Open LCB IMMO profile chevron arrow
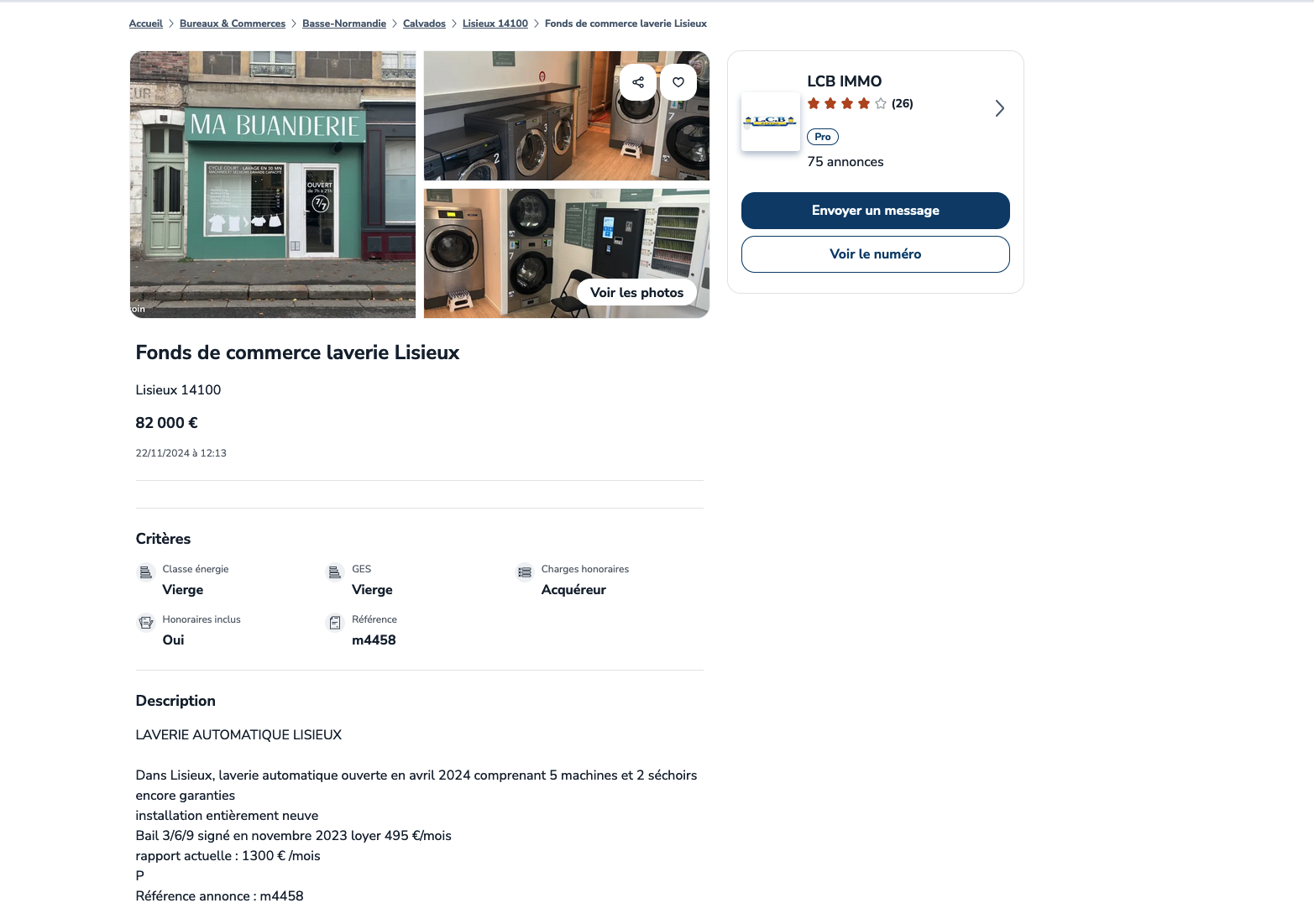The width and height of the screenshot is (1314, 924). pyautogui.click(x=999, y=108)
